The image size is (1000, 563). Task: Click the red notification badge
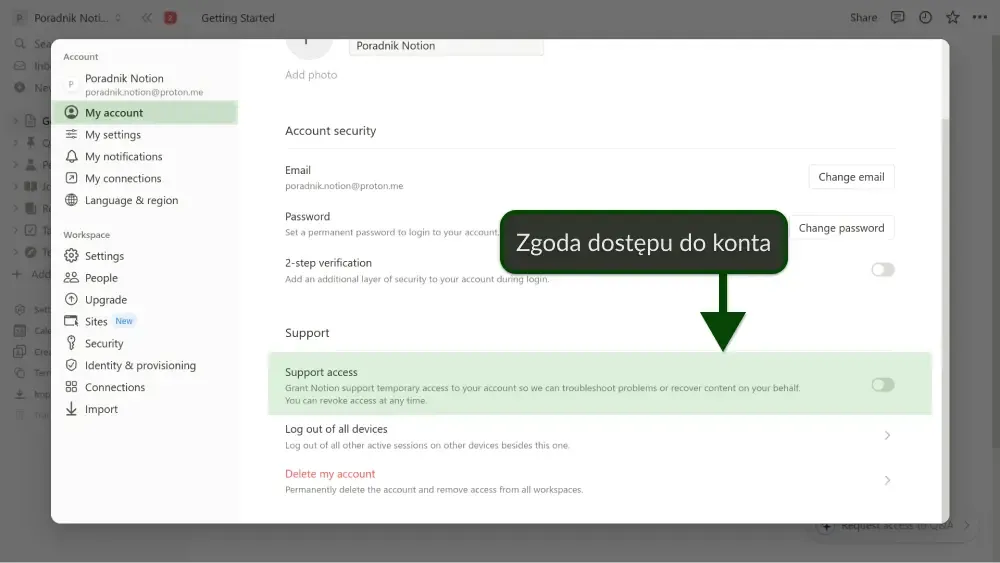(170, 18)
